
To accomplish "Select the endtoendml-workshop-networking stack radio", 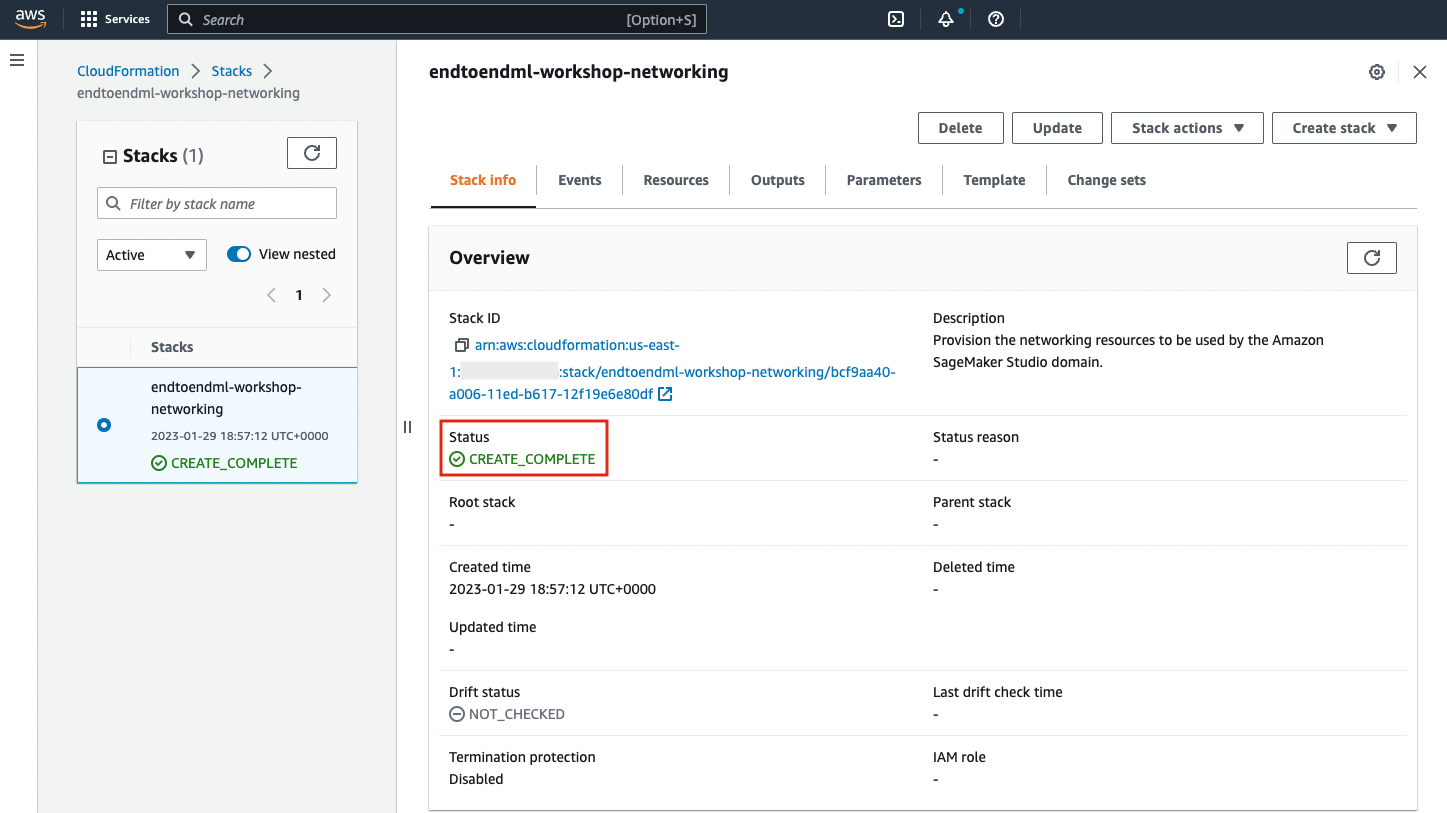I will coord(104,425).
